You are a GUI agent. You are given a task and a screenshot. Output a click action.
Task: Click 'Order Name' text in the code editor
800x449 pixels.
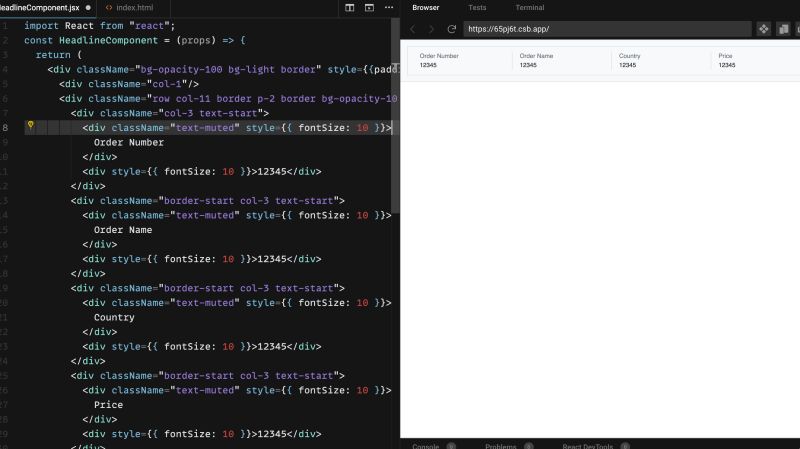(x=123, y=230)
